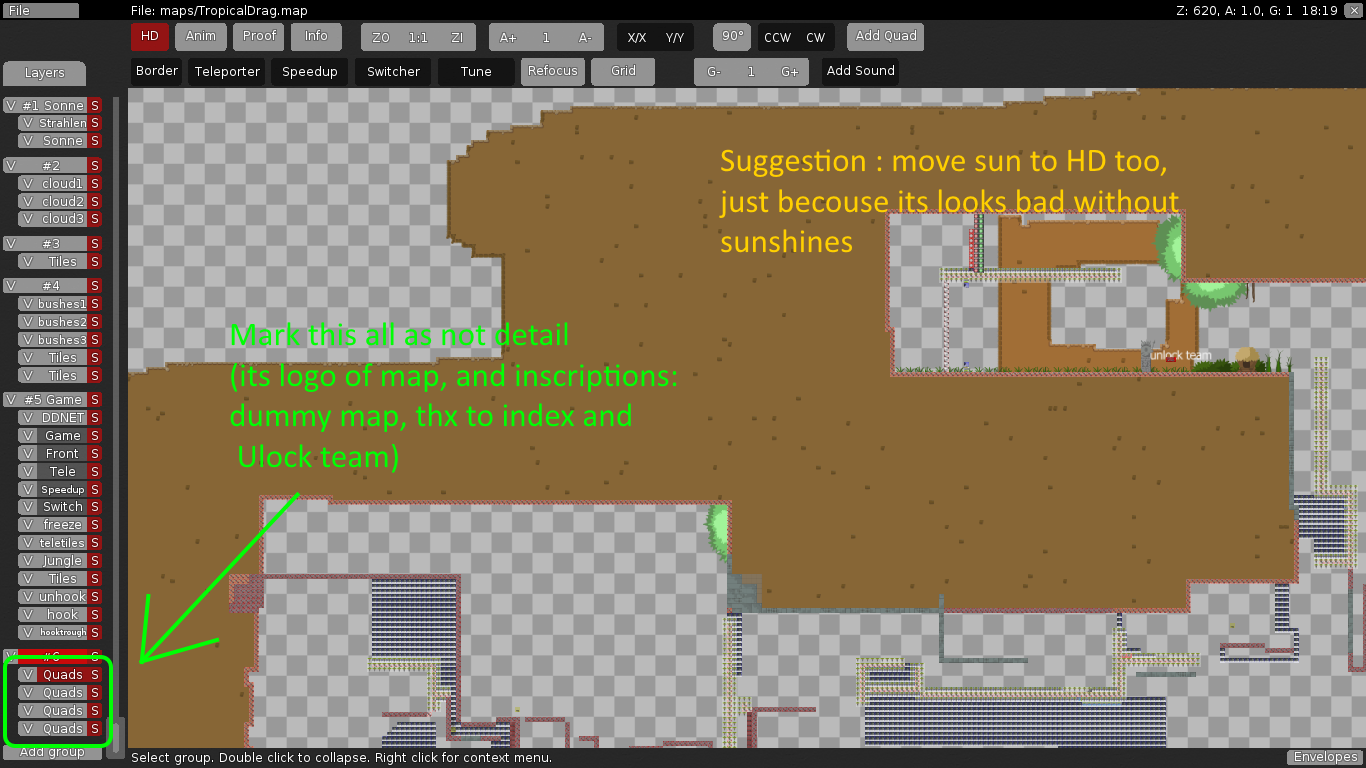
Task: Activate Proof borders view
Action: [x=258, y=36]
